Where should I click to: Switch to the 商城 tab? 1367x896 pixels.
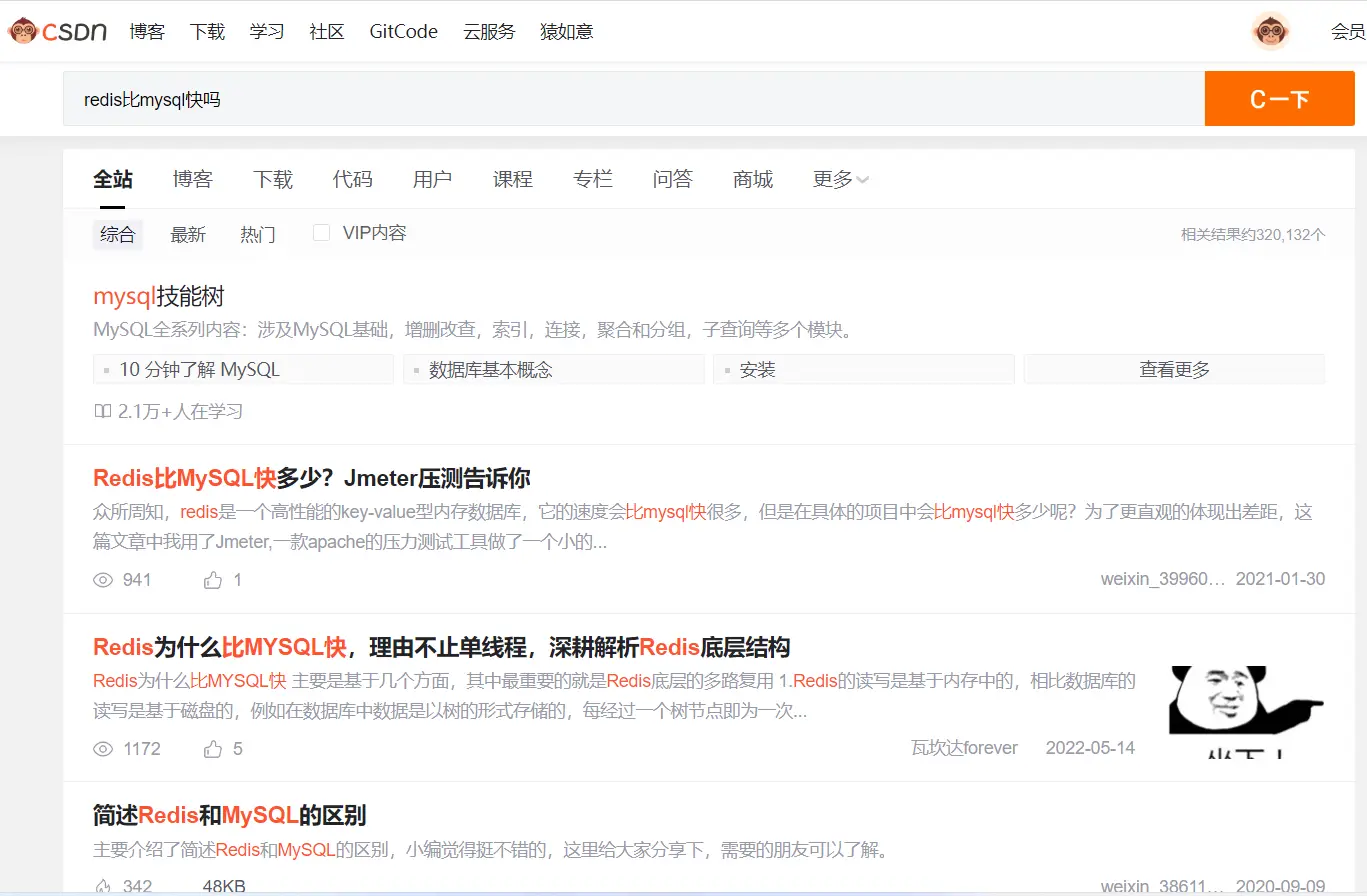pyautogui.click(x=753, y=179)
